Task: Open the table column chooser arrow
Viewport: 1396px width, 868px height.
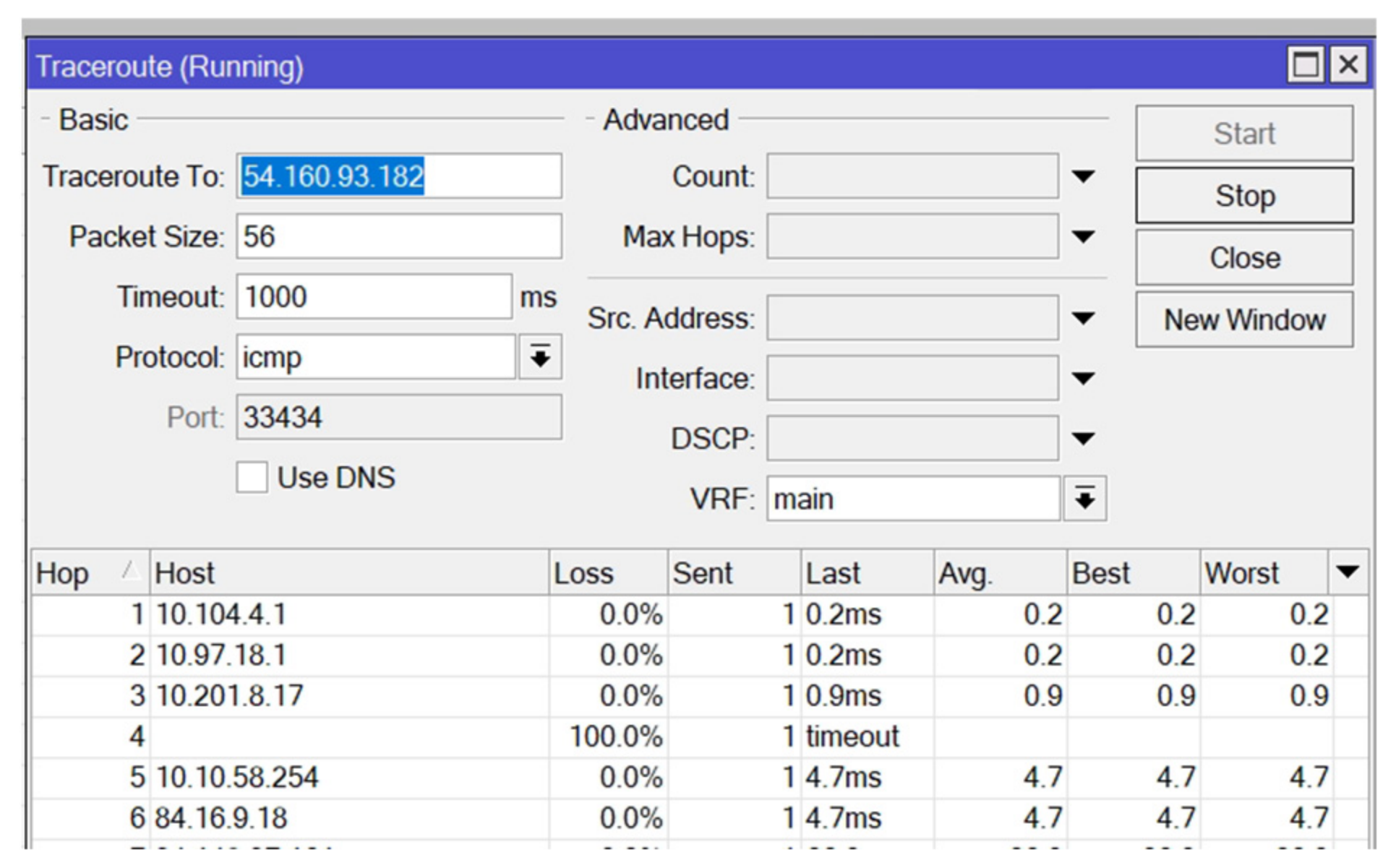Action: click(x=1348, y=572)
